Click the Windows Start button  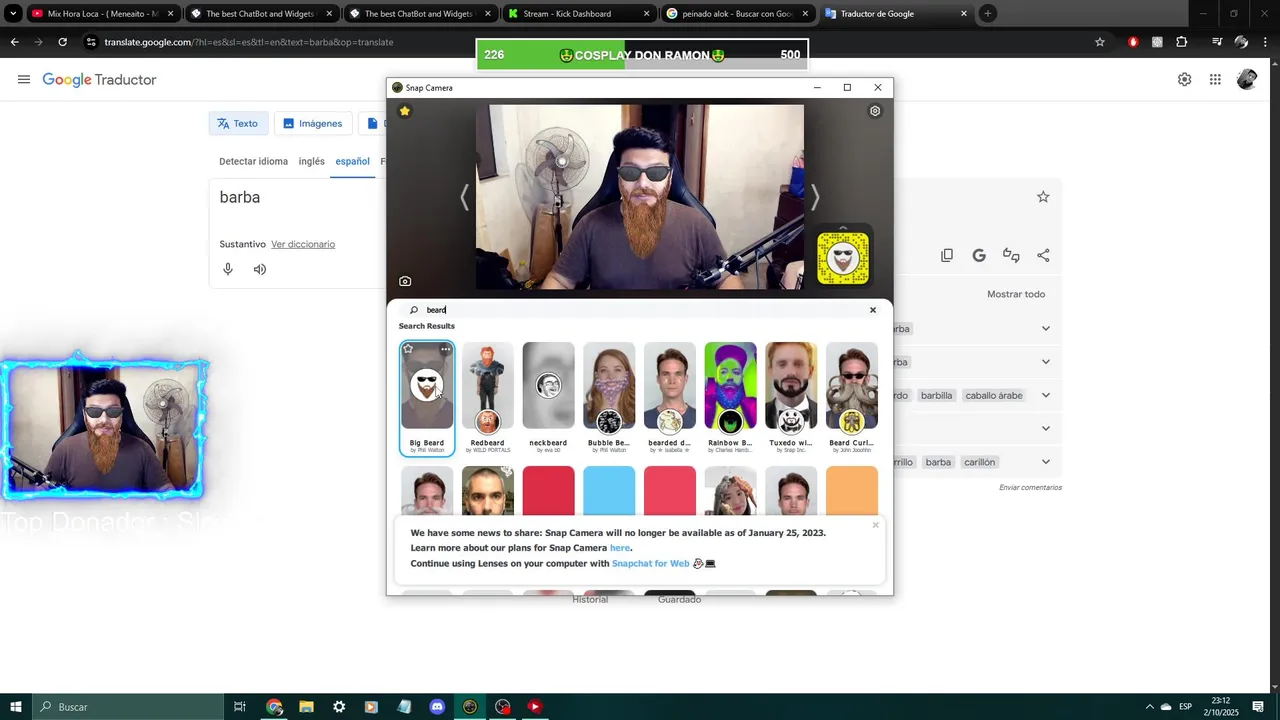point(16,707)
